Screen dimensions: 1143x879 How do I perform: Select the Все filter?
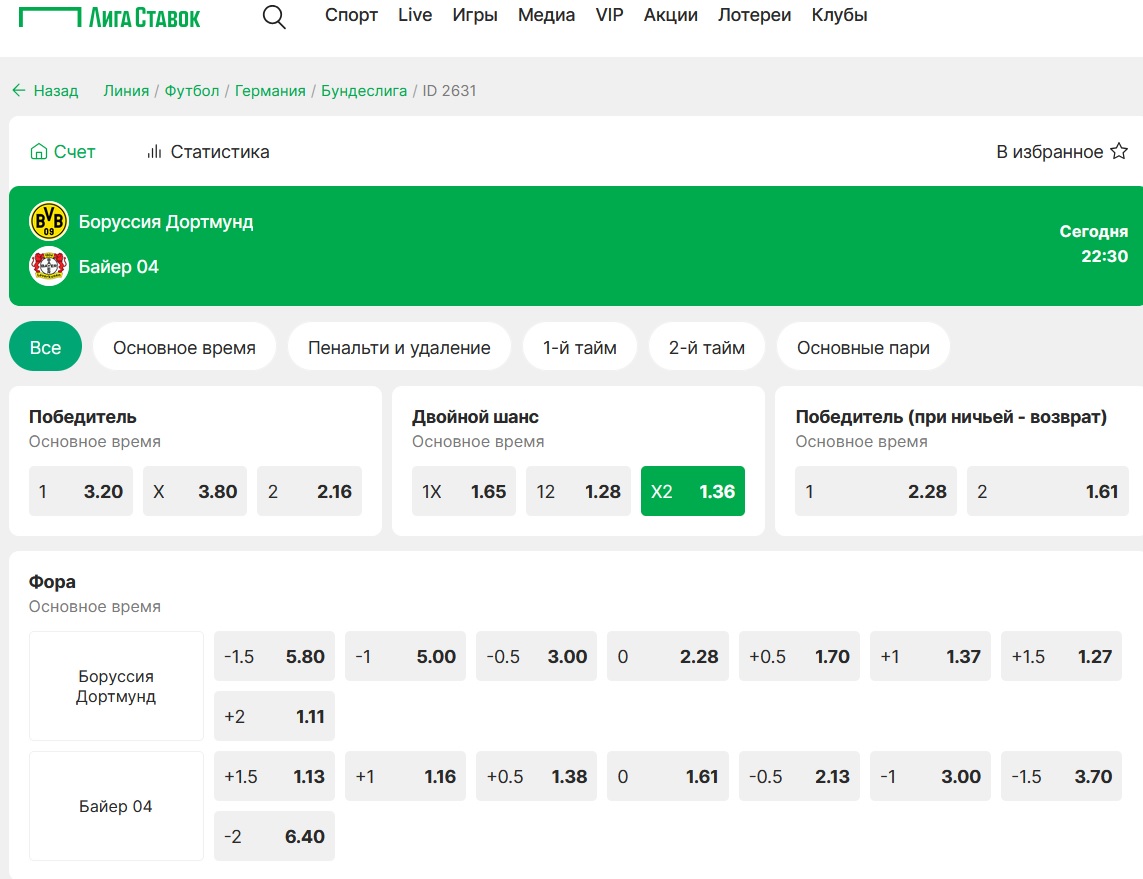(45, 347)
